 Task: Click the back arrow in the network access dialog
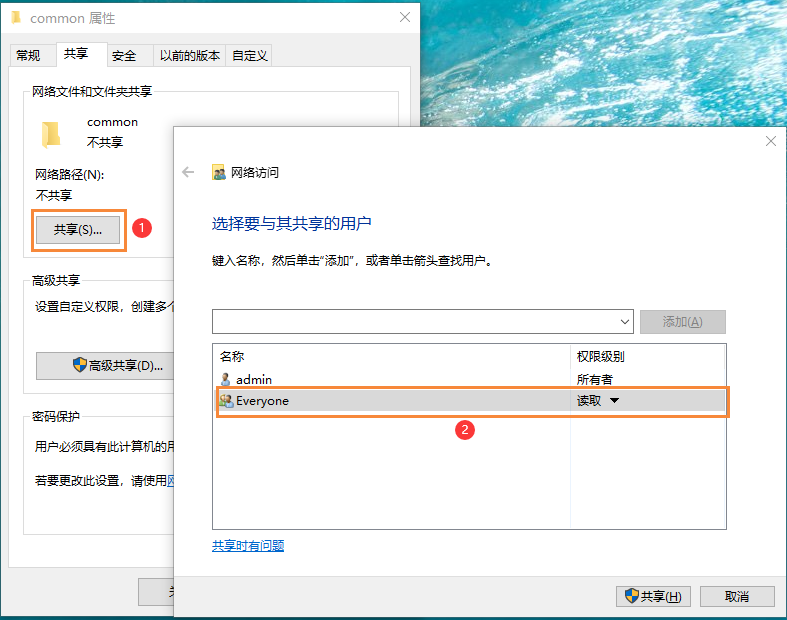click(x=188, y=172)
